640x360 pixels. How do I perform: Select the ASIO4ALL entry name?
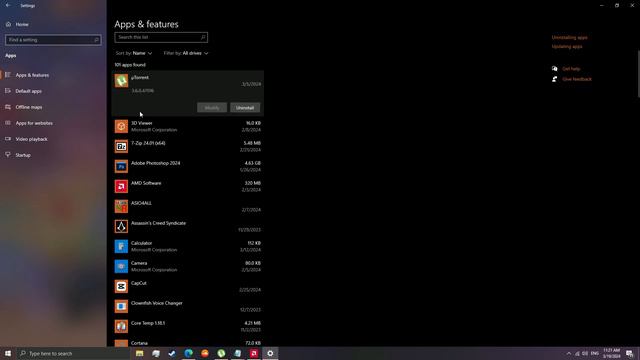click(141, 203)
